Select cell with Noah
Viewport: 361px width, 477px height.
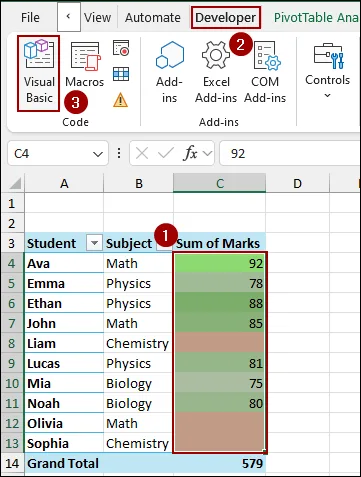(x=64, y=403)
